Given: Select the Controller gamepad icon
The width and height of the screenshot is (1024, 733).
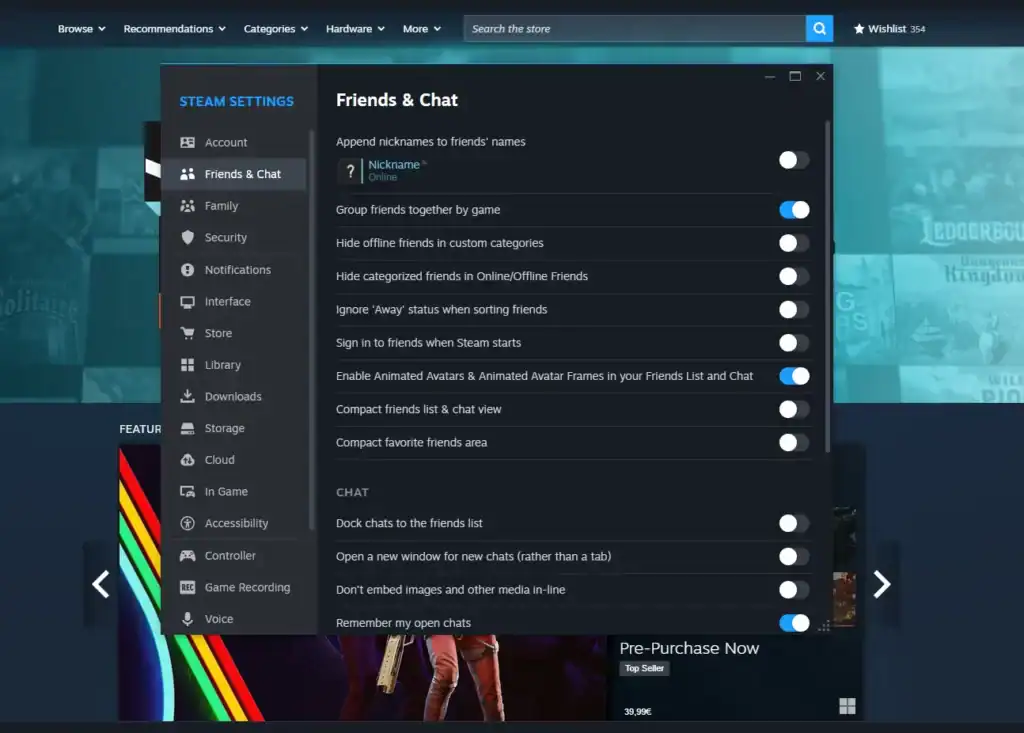Looking at the screenshot, I should pos(187,556).
